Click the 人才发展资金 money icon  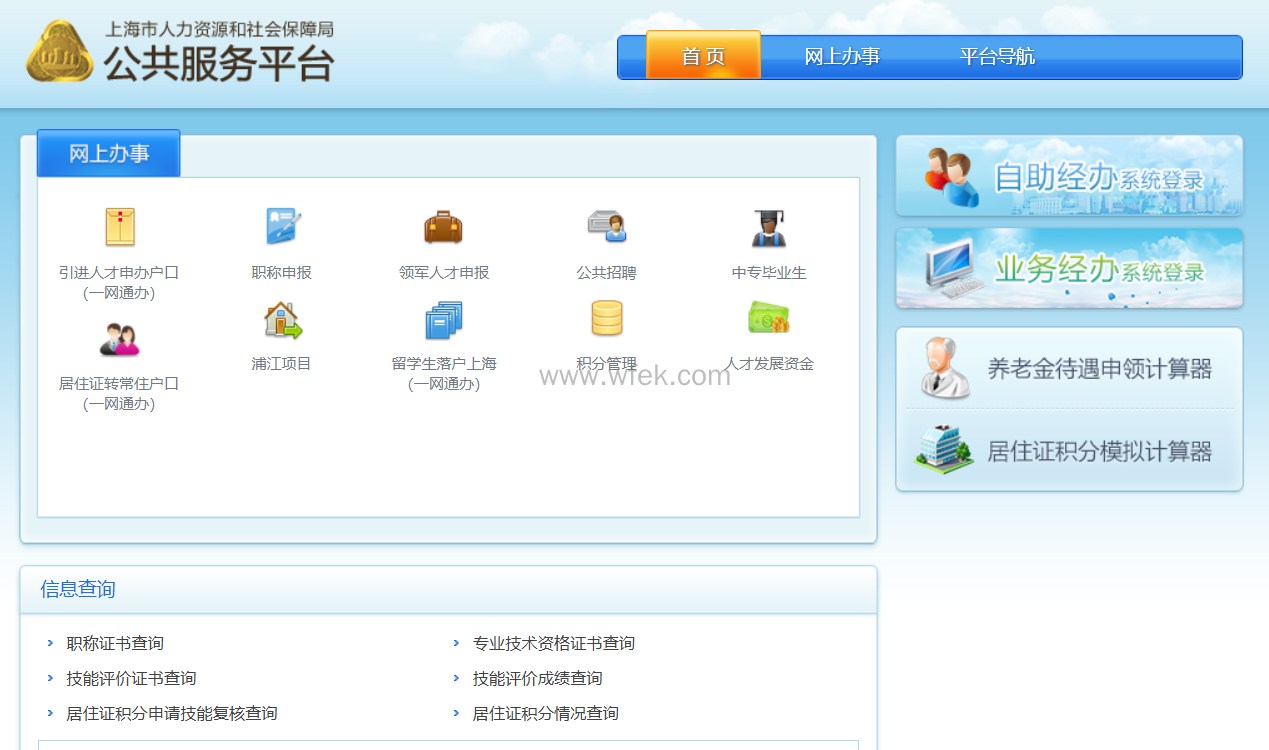tap(768, 319)
